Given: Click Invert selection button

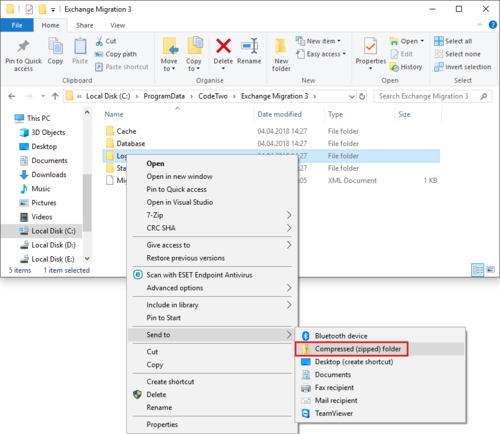Looking at the screenshot, I should click(463, 67).
